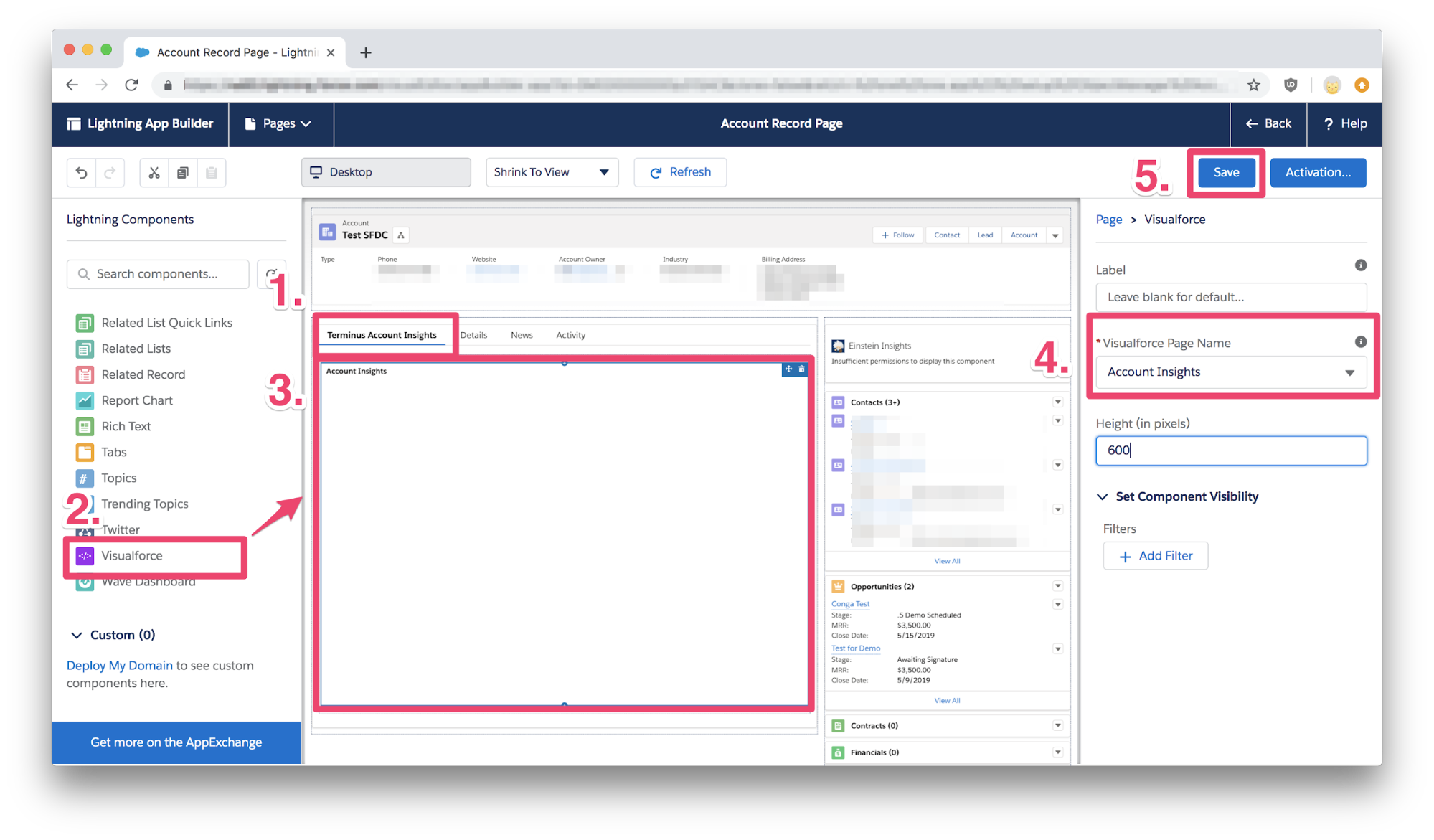Click the Follow button
This screenshot has height=840, width=1434.
point(898,235)
